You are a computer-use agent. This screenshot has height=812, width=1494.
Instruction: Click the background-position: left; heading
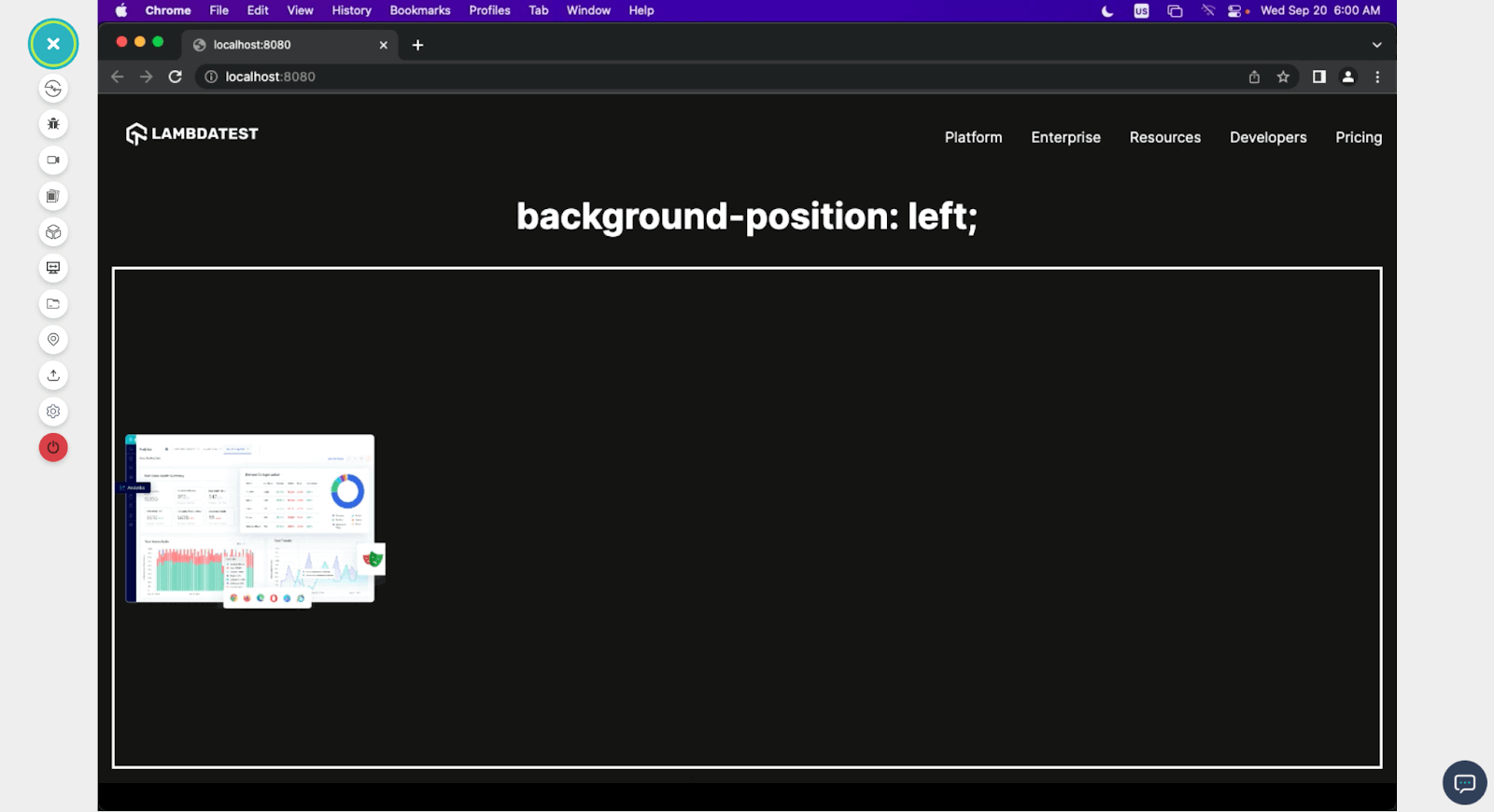click(x=747, y=217)
